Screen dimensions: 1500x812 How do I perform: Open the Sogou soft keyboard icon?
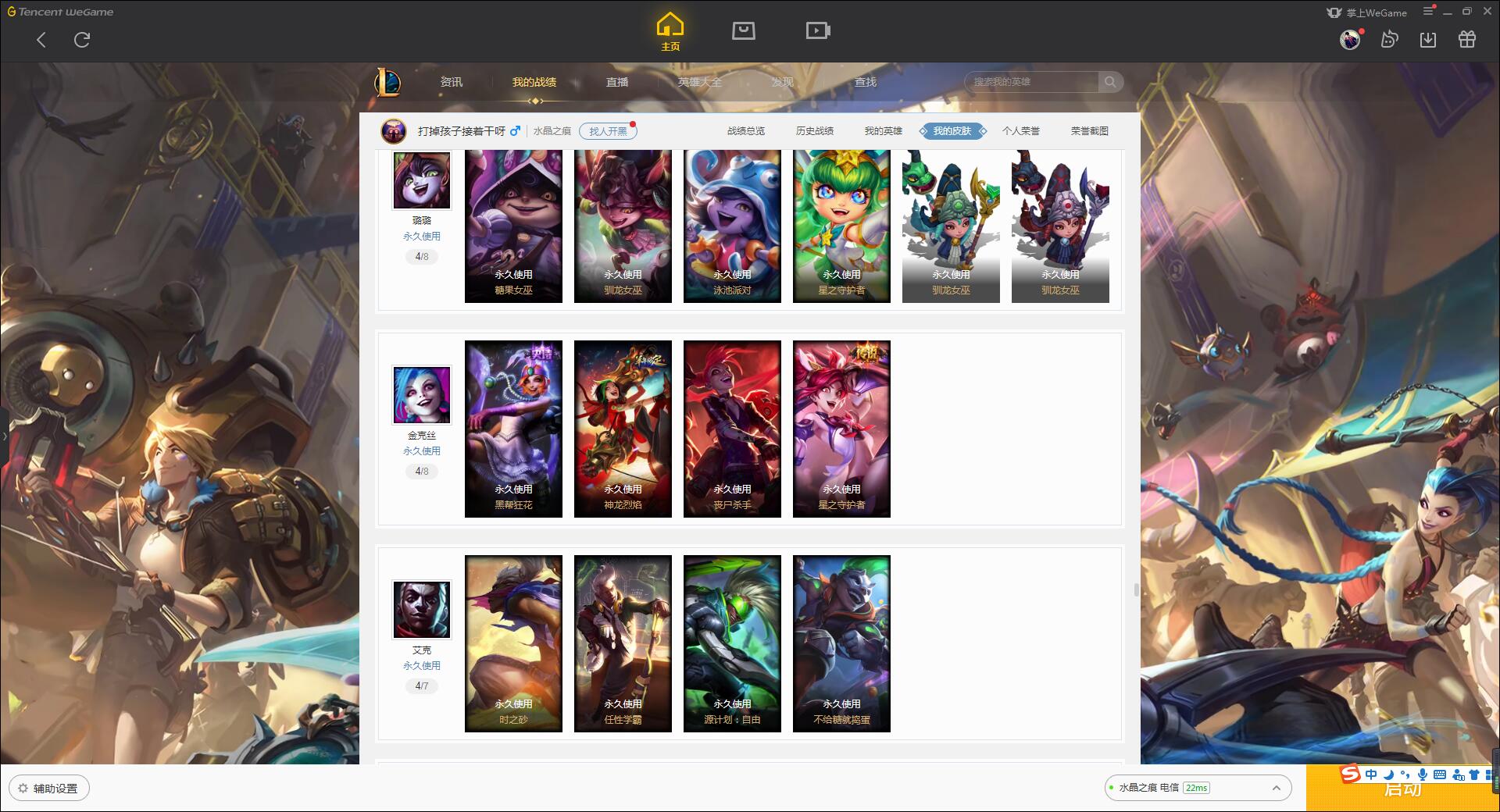tap(1440, 775)
